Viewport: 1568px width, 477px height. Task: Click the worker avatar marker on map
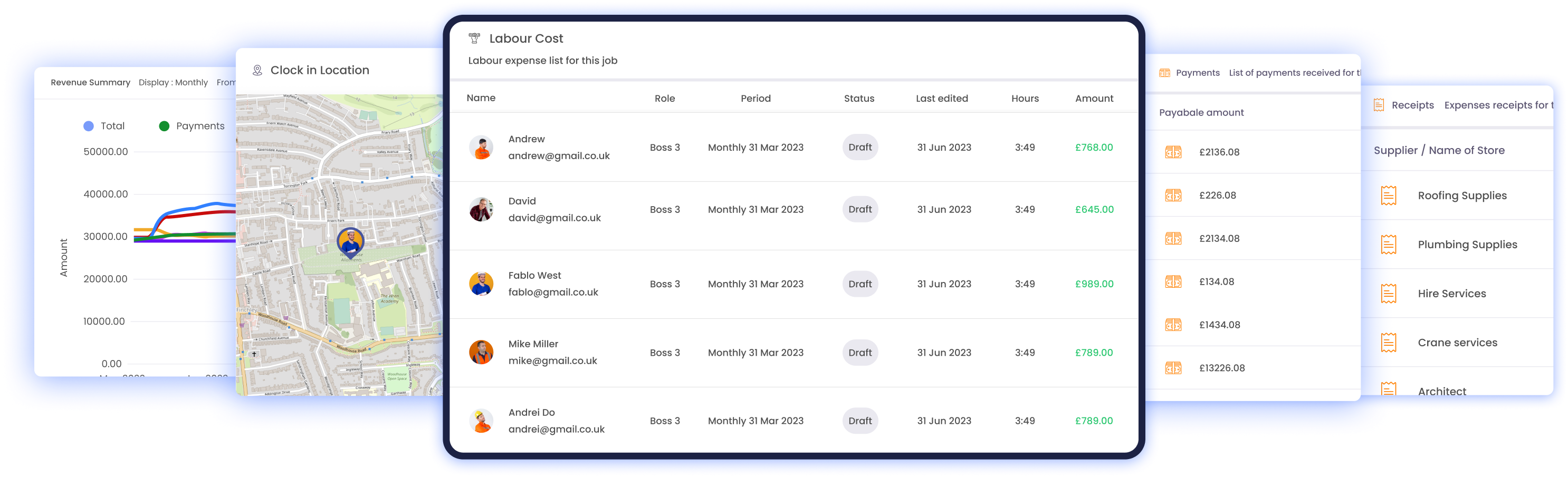point(351,241)
